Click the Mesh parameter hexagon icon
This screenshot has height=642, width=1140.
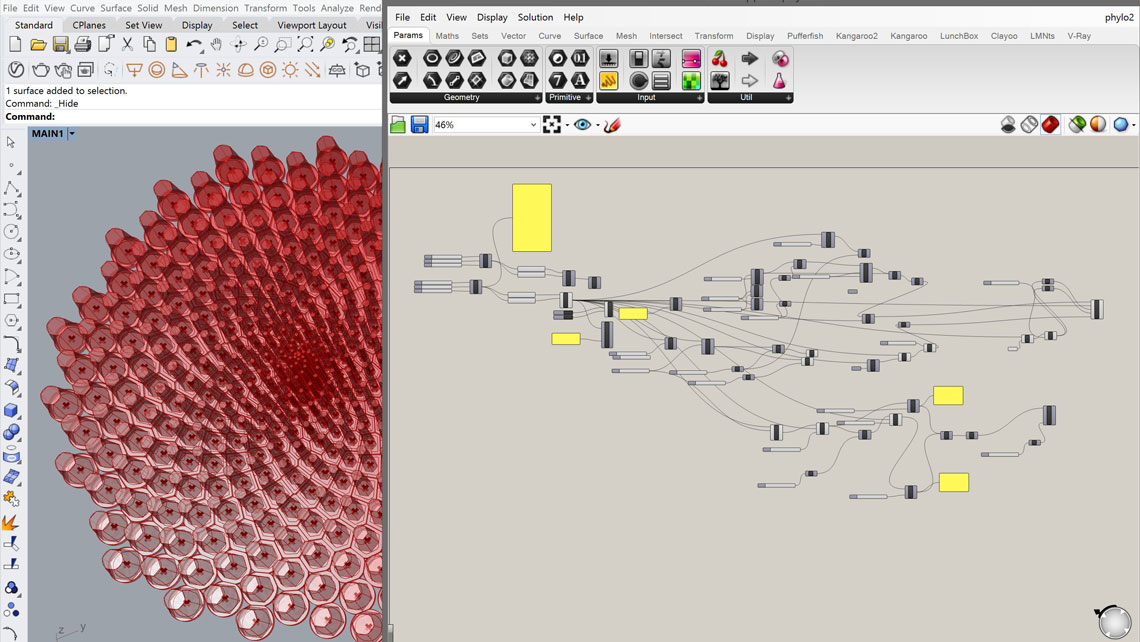point(529,58)
